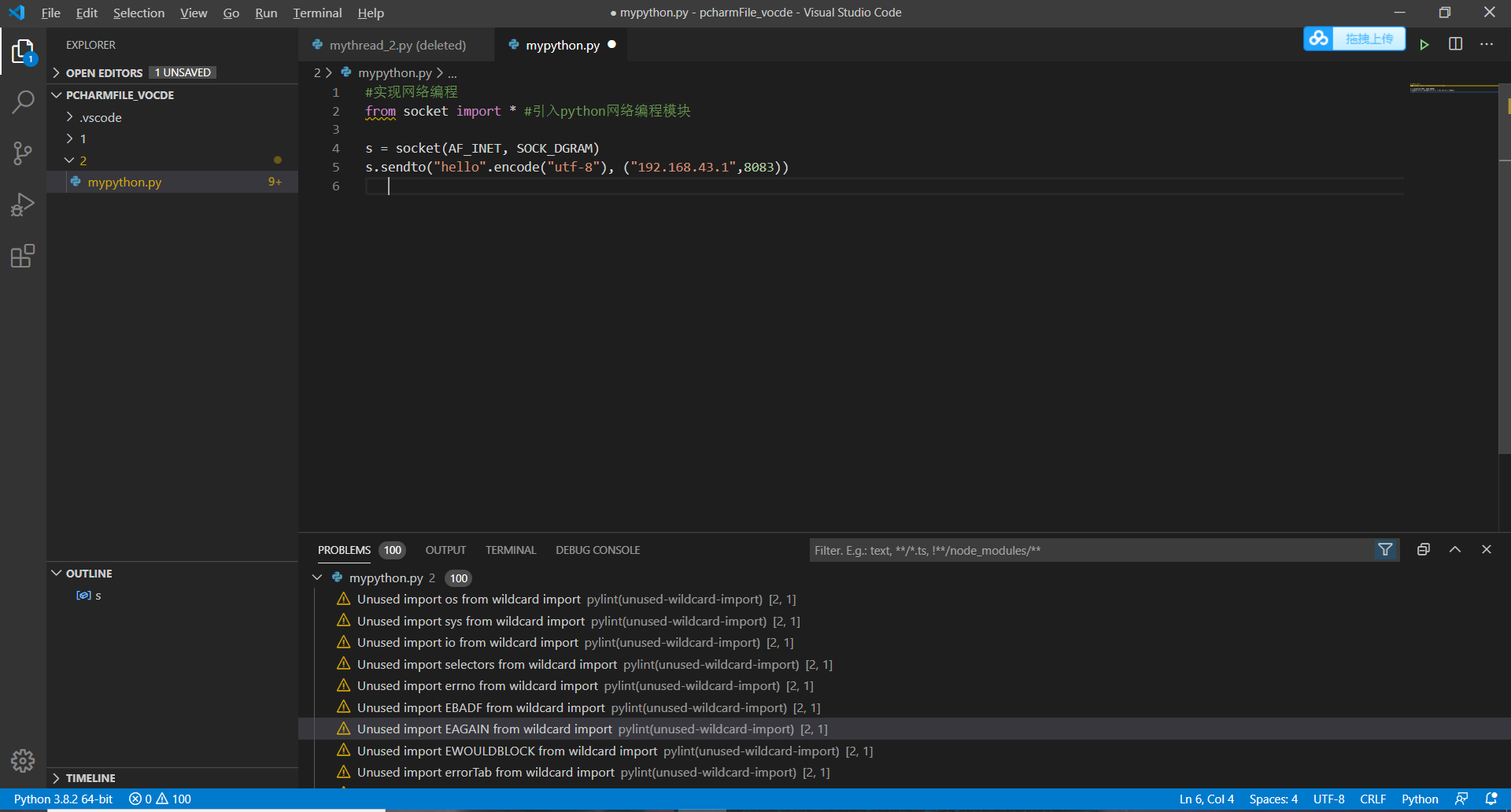Collapse all problems in panel
Screen dimensions: 1511x812
(x=1424, y=550)
